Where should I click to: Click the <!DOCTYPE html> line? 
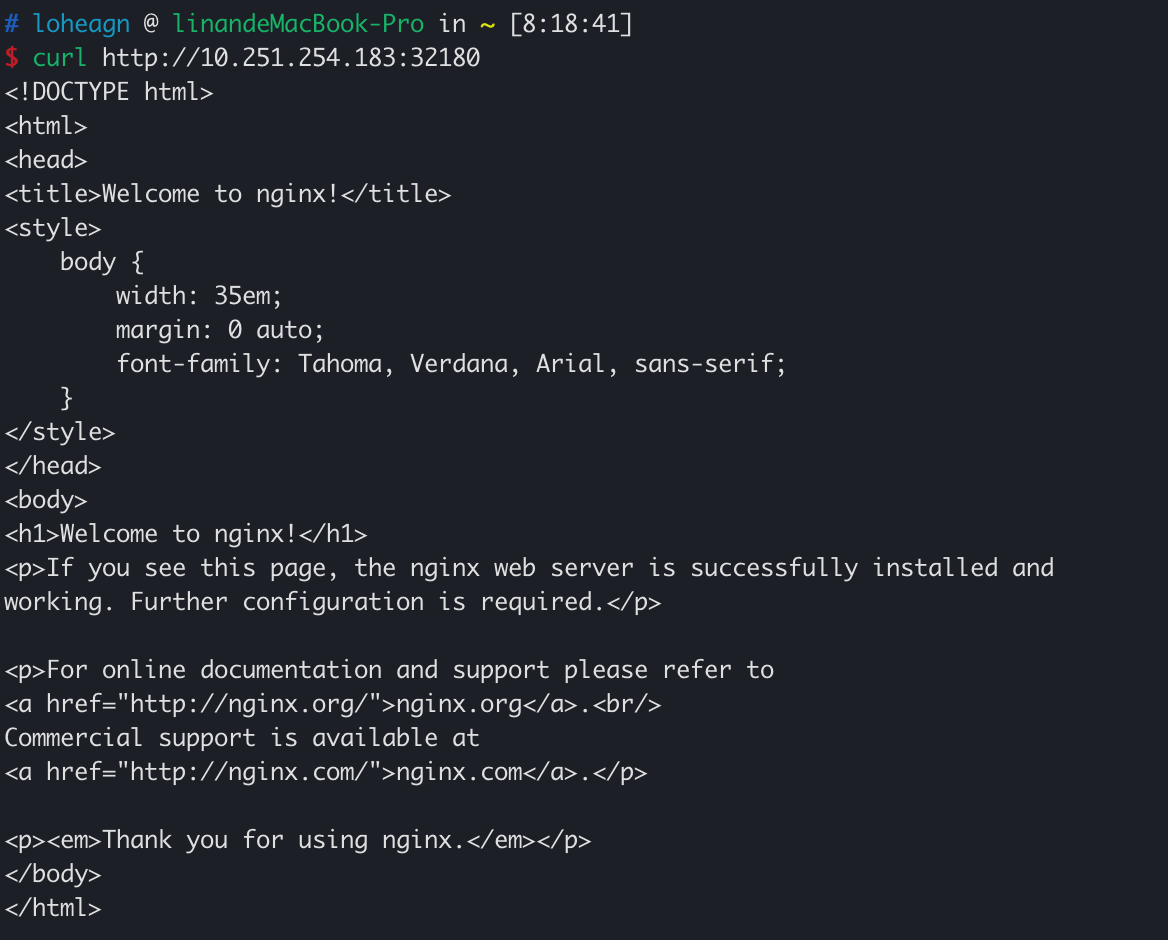(109, 92)
